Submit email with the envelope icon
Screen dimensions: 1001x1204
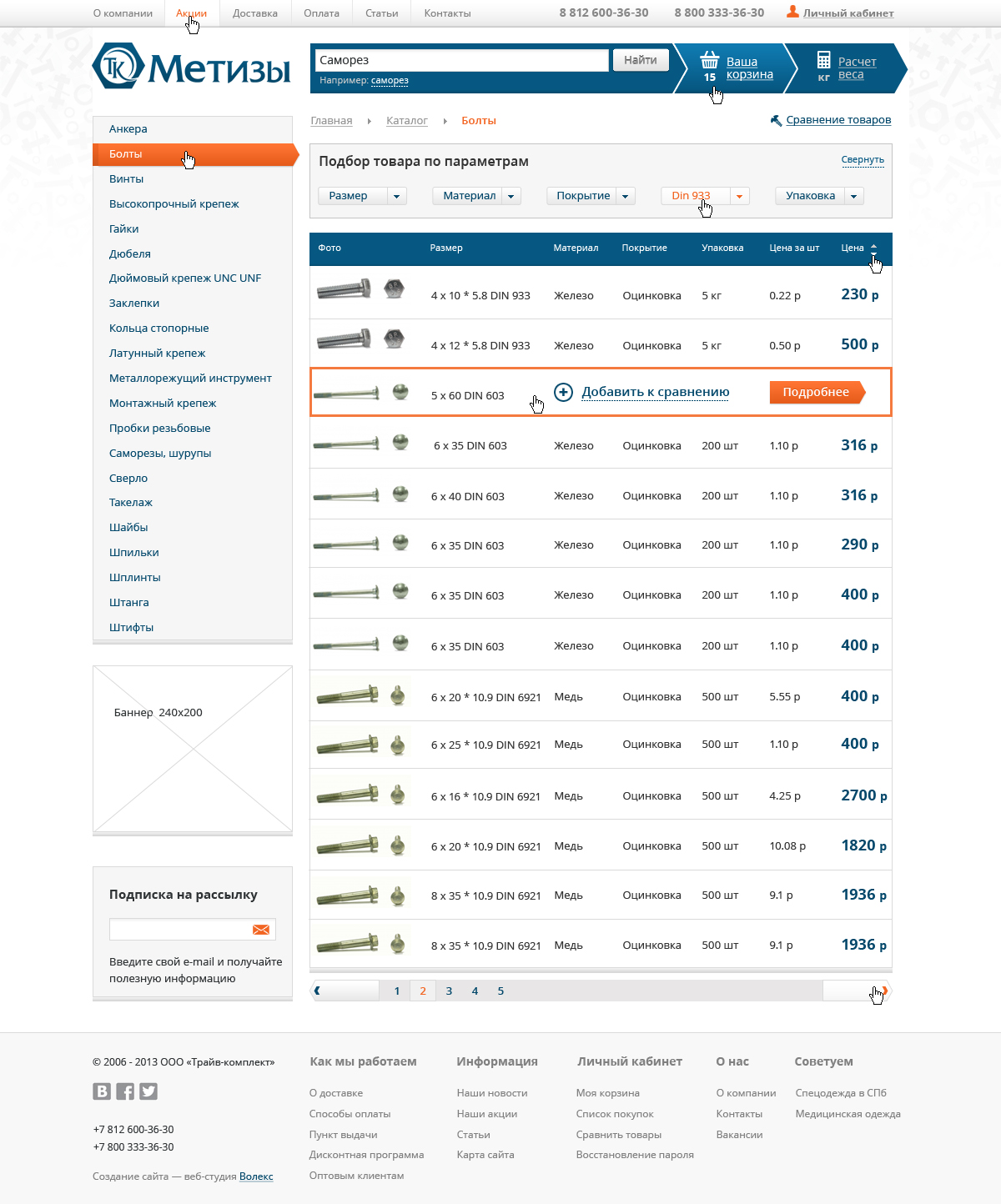261,930
